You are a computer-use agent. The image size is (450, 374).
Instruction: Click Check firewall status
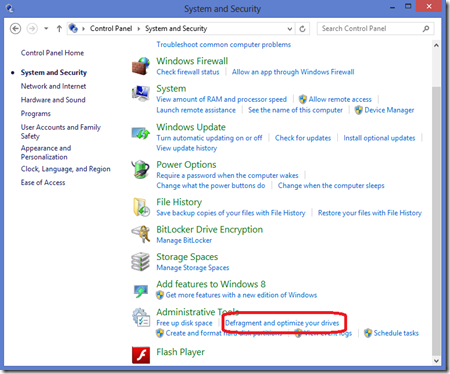point(188,72)
